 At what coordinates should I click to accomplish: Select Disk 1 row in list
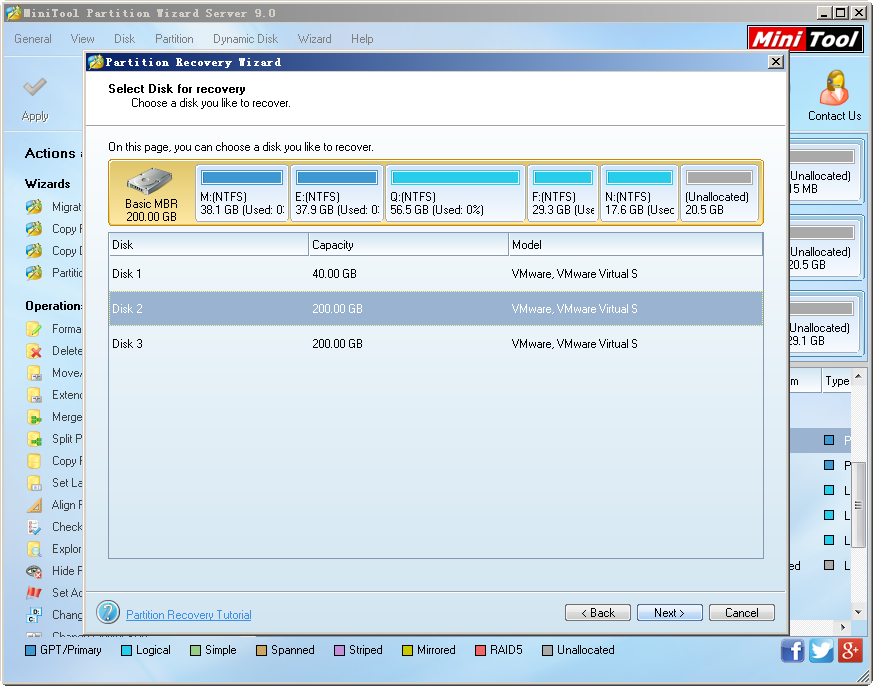coord(435,274)
